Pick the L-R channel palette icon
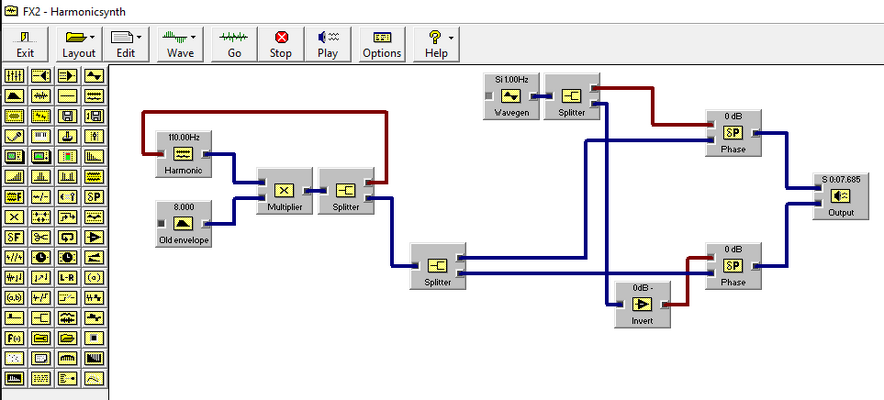This screenshot has width=884, height=400. tap(68, 278)
